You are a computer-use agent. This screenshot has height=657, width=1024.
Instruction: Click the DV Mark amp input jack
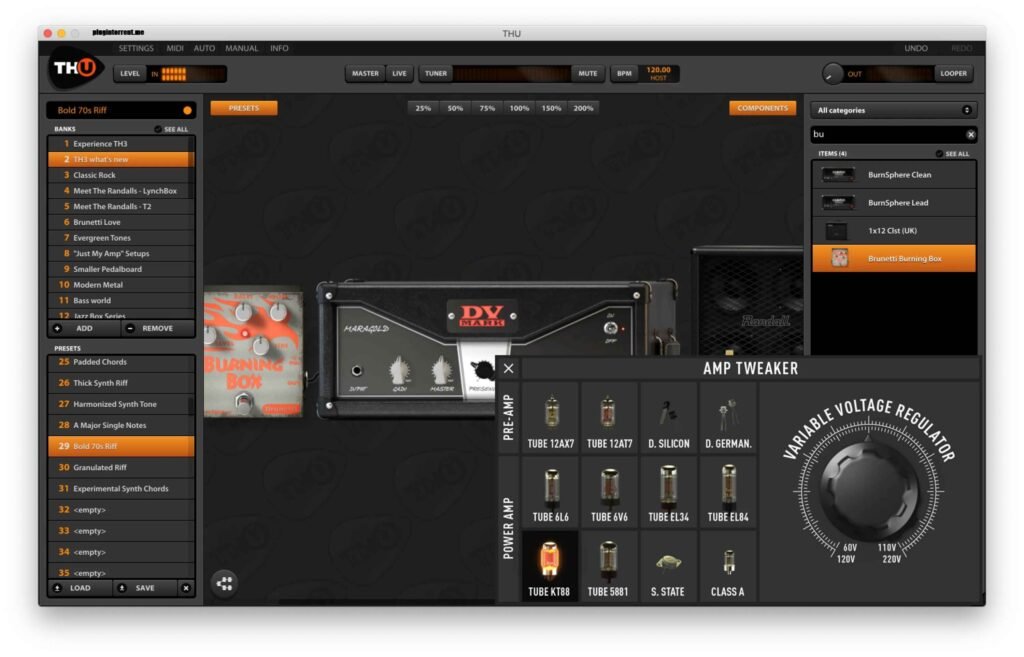point(357,371)
